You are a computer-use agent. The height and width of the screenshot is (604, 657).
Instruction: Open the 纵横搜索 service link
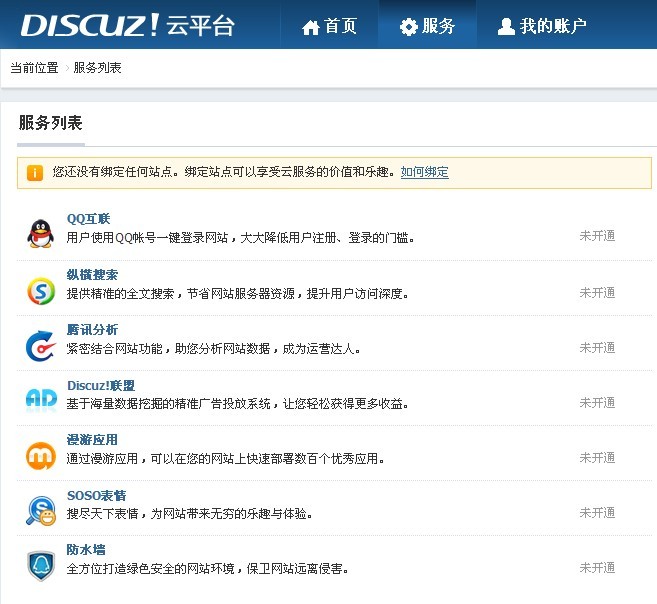(92, 275)
